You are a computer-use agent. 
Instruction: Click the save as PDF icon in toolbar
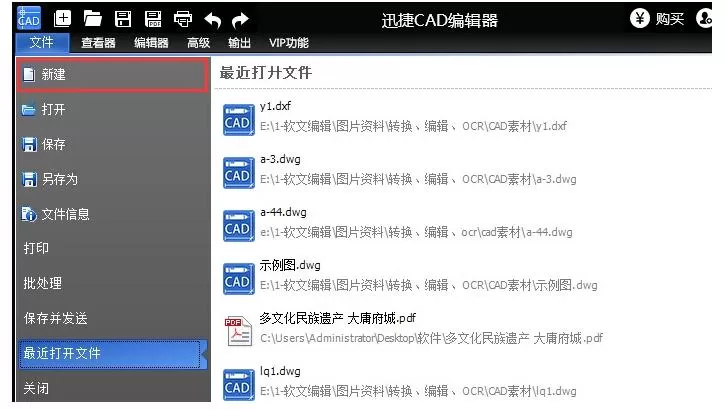pos(153,19)
